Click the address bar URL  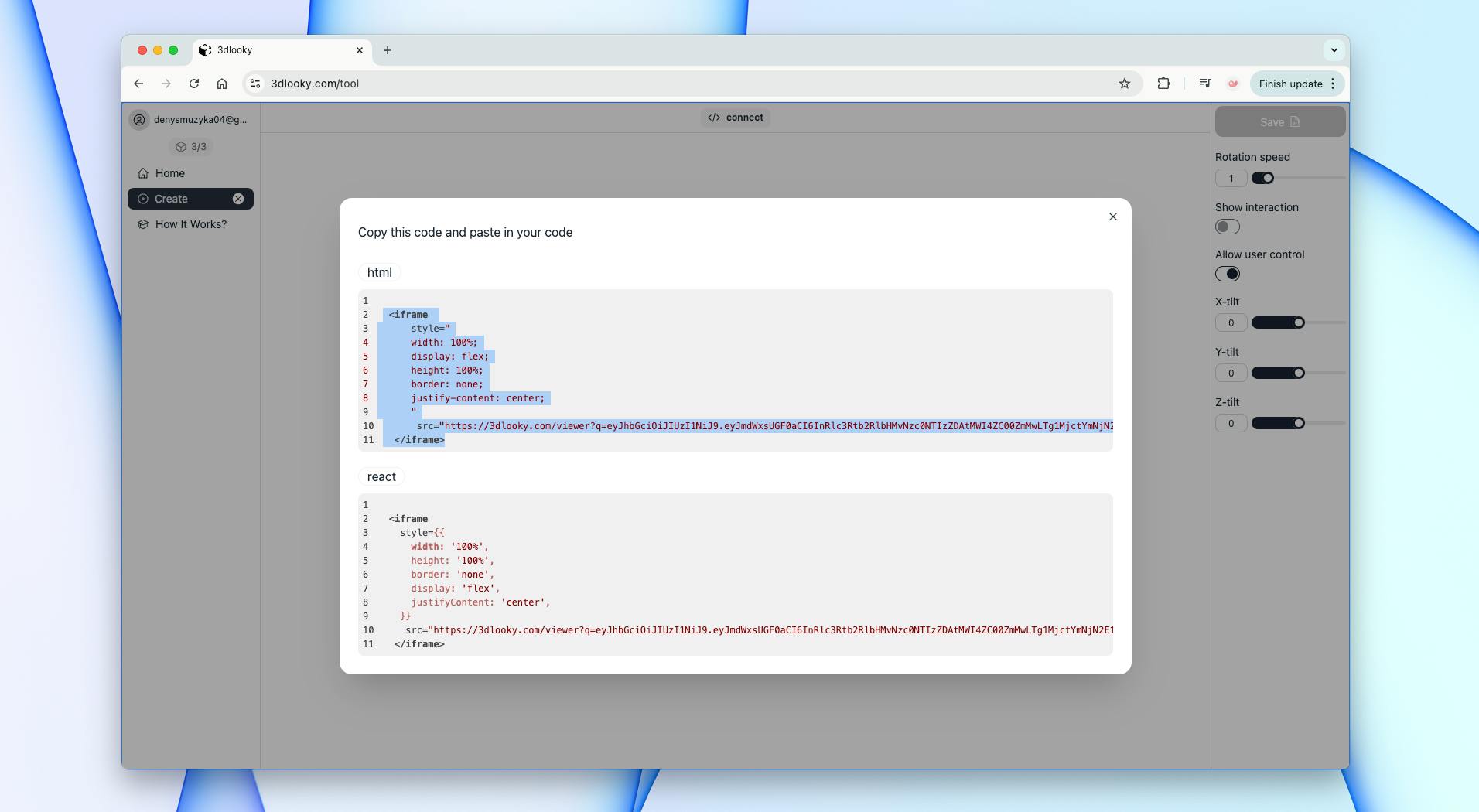click(315, 84)
